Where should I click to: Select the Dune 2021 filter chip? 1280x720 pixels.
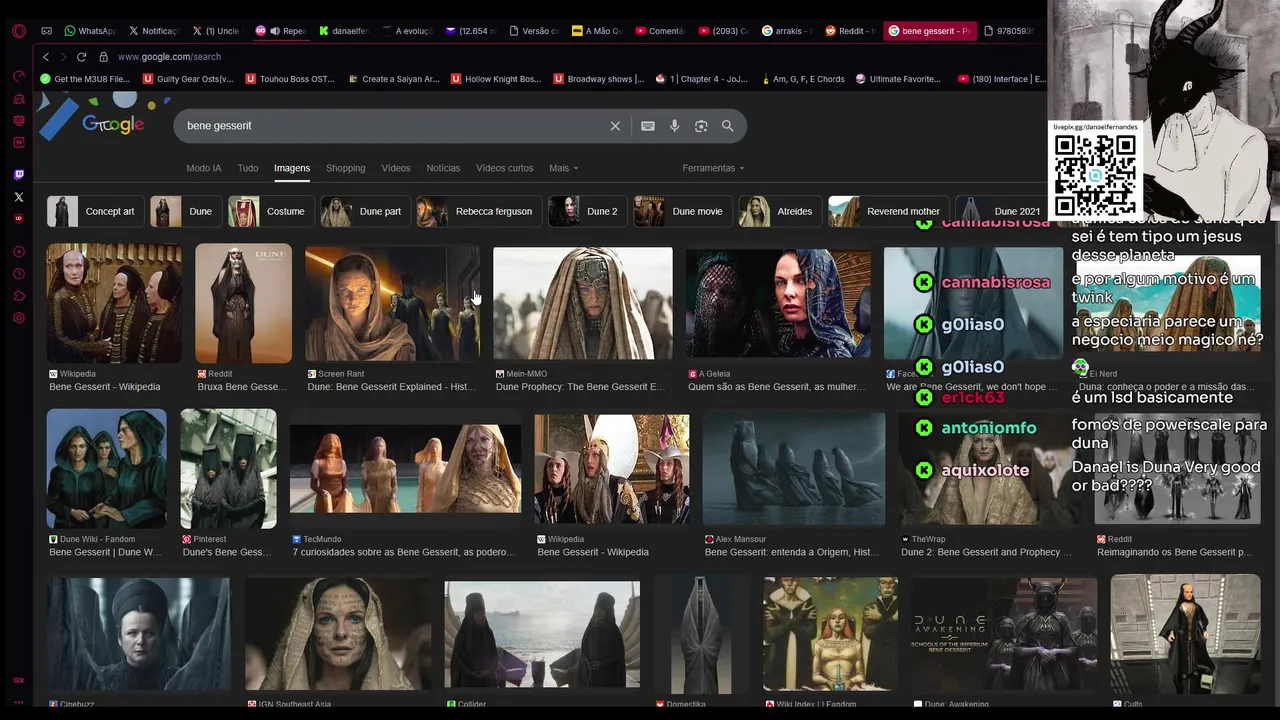coord(1001,211)
